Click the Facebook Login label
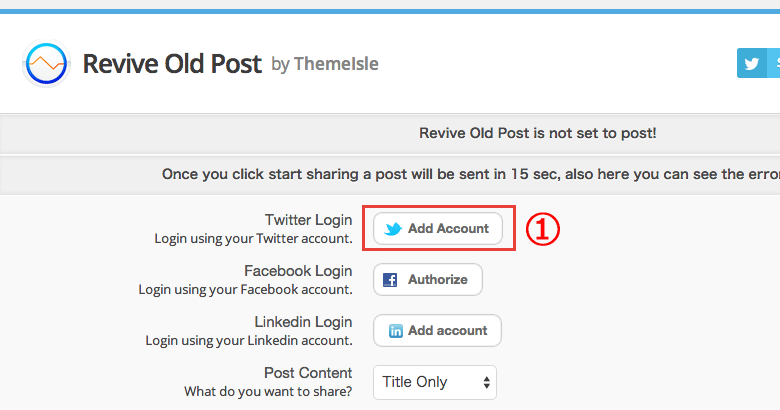Image resolution: width=780 pixels, height=410 pixels. tap(298, 271)
